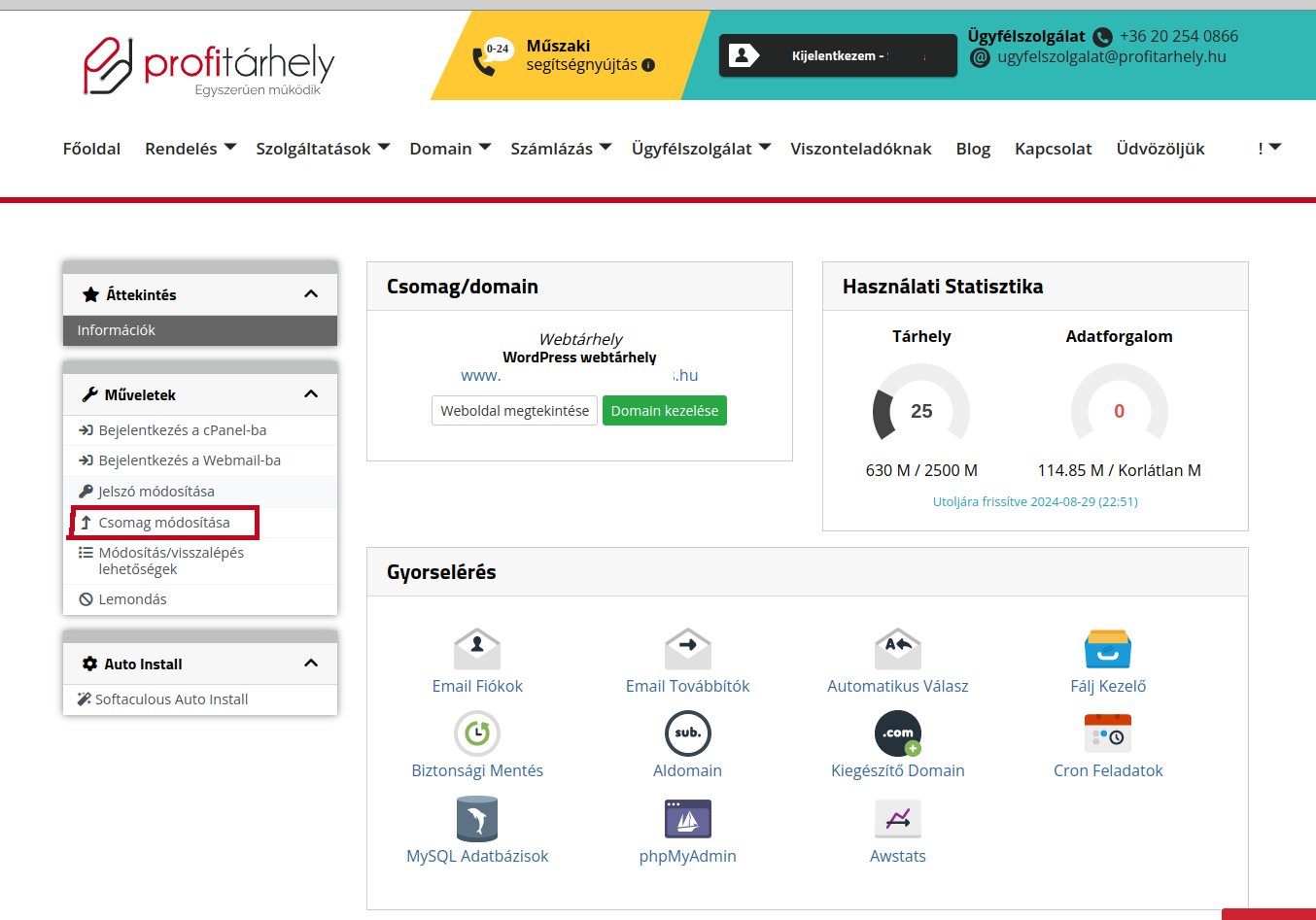The width and height of the screenshot is (1316, 920).
Task: Select Információk in sidebar
Action: [200, 330]
